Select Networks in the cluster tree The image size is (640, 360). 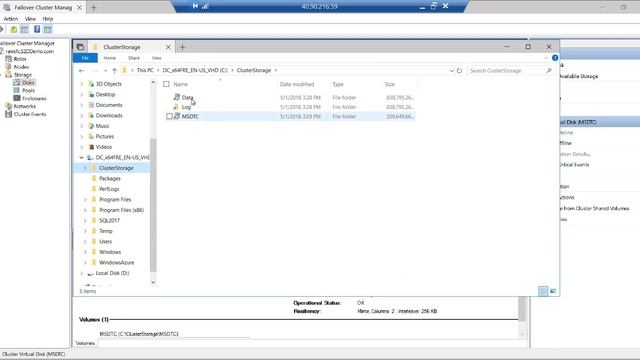24,106
